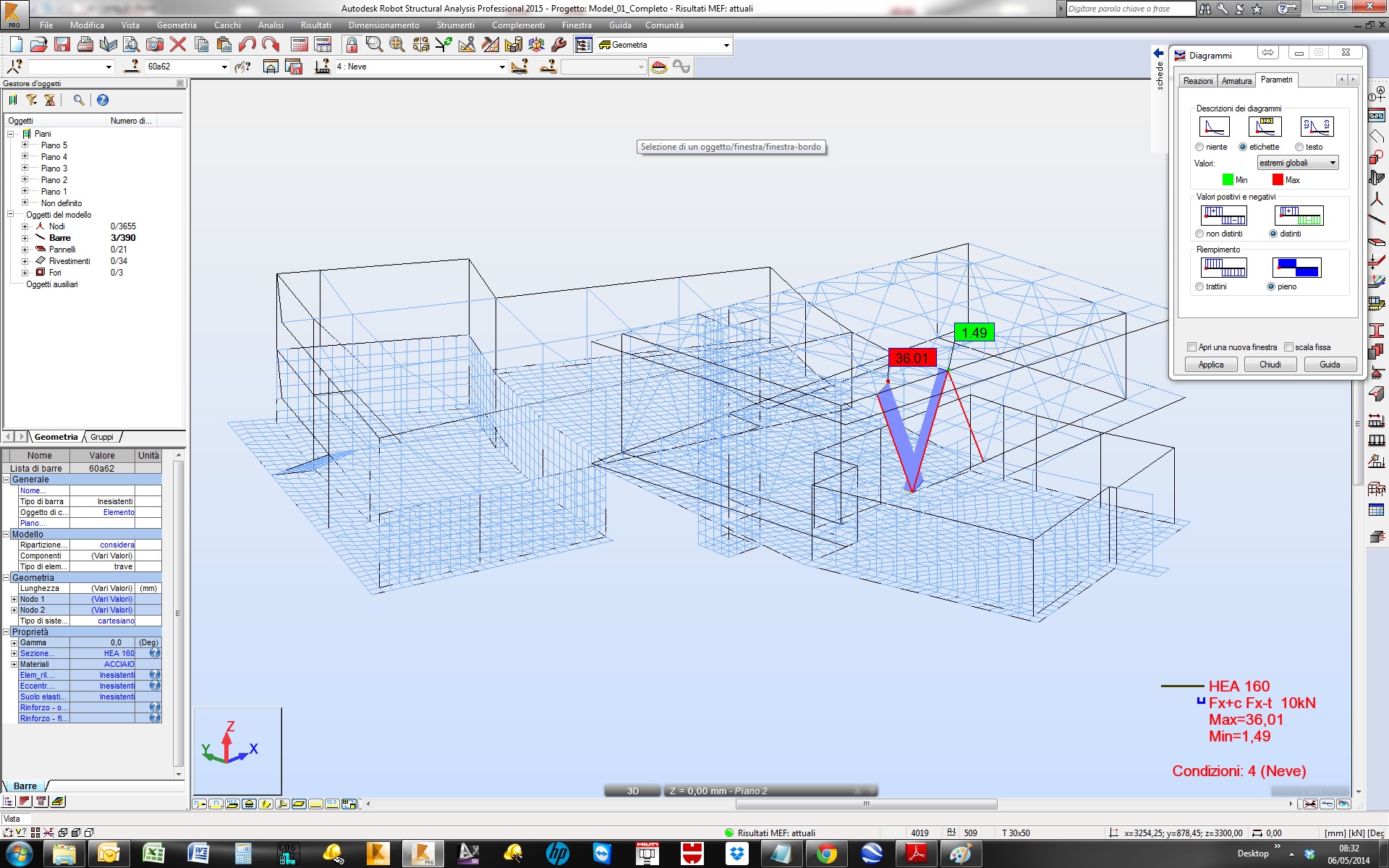Expand the 'Barre' tree node
1389x868 pixels.
25,238
